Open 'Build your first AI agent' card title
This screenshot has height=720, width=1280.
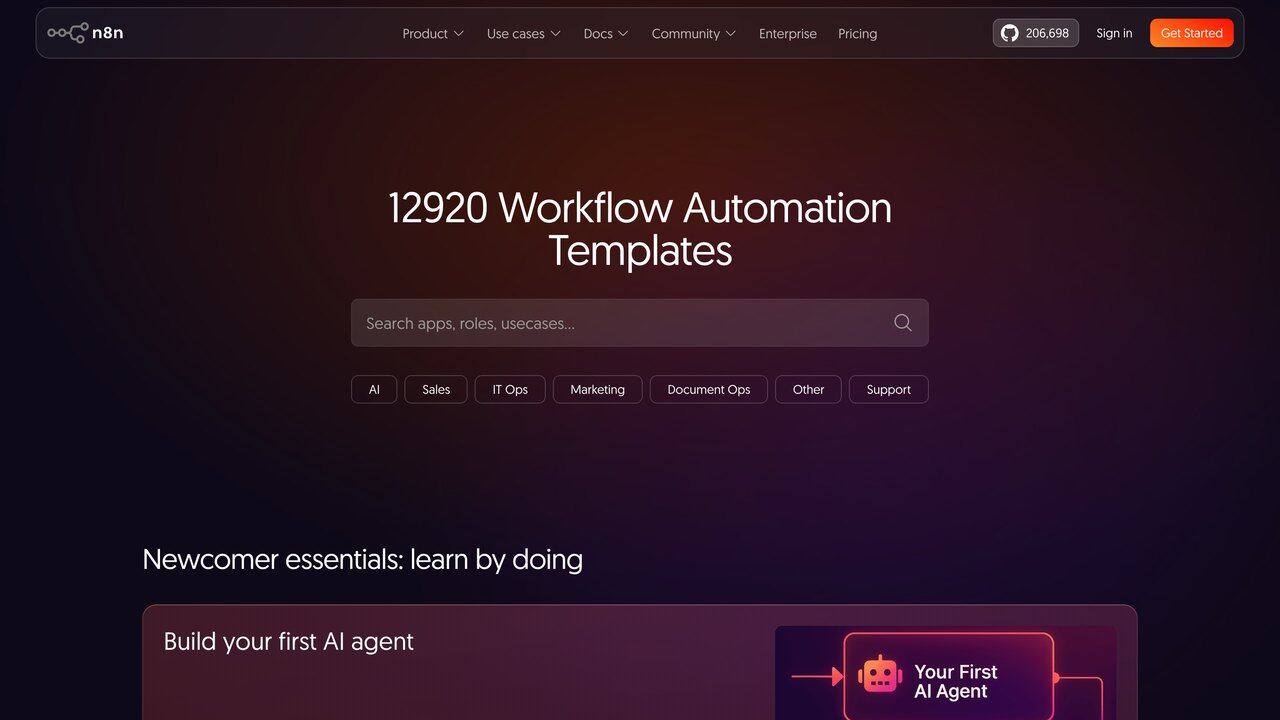(289, 641)
